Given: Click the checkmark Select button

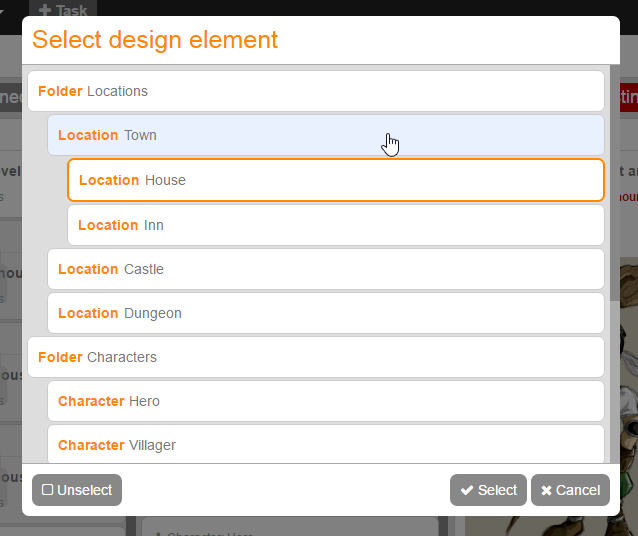Looking at the screenshot, I should click(488, 490).
